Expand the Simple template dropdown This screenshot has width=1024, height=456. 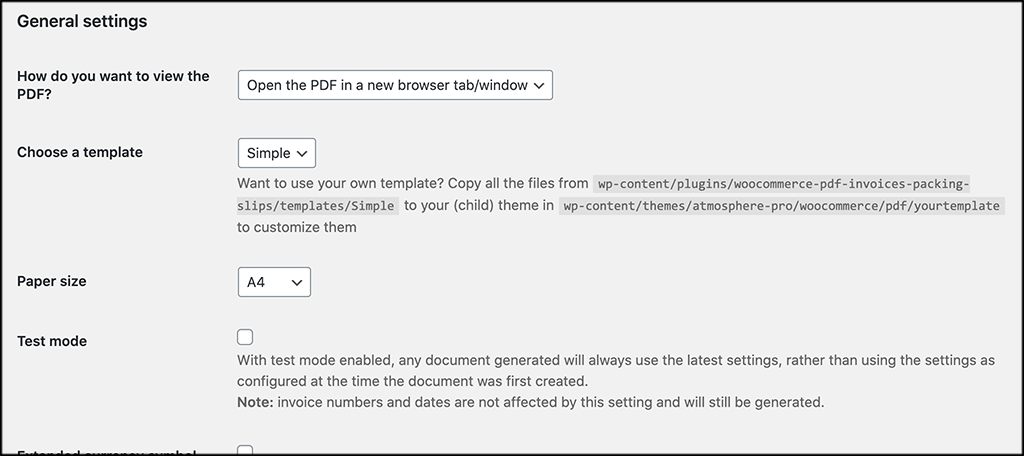[277, 153]
